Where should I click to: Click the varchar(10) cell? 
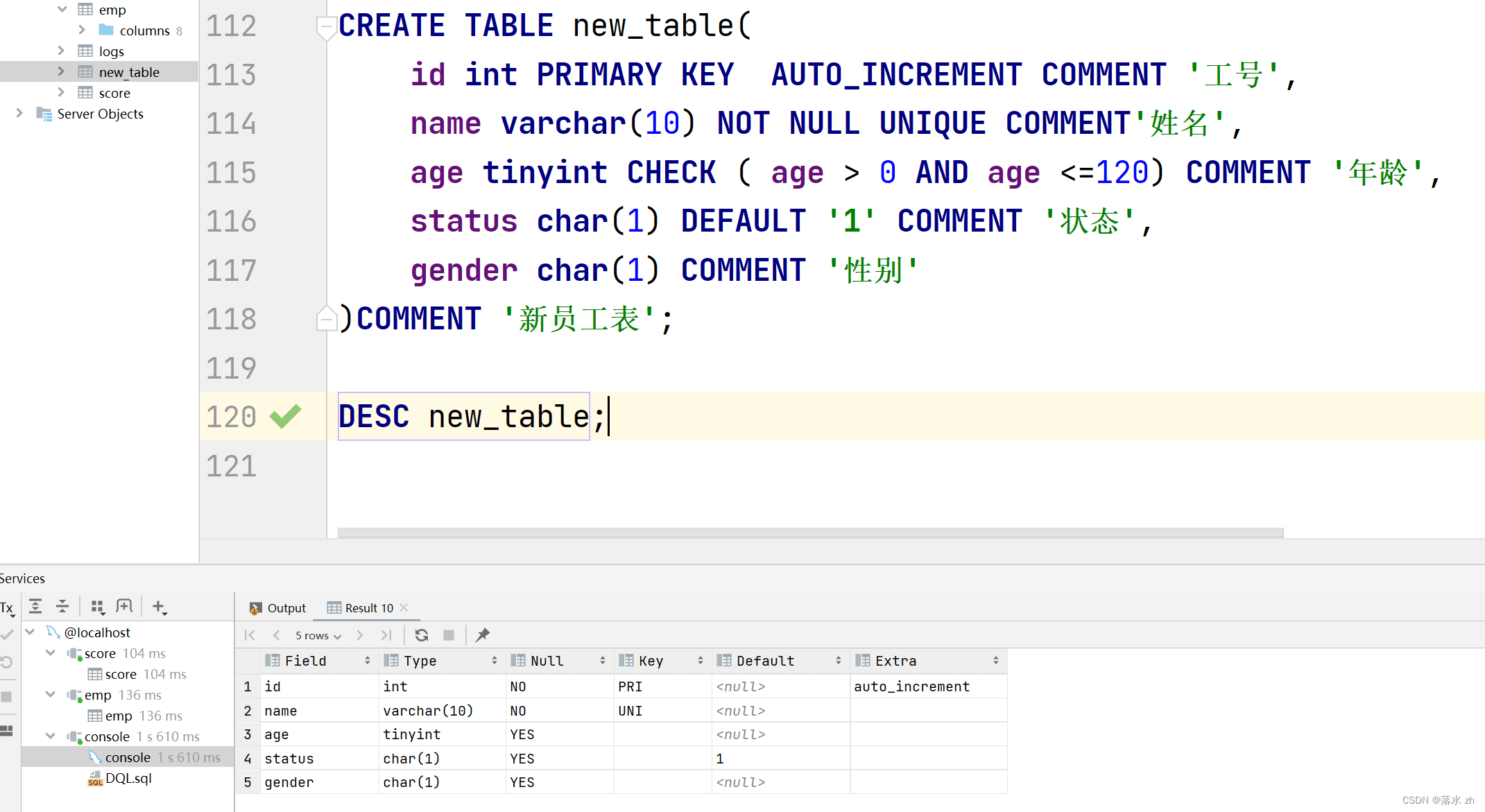[442, 711]
